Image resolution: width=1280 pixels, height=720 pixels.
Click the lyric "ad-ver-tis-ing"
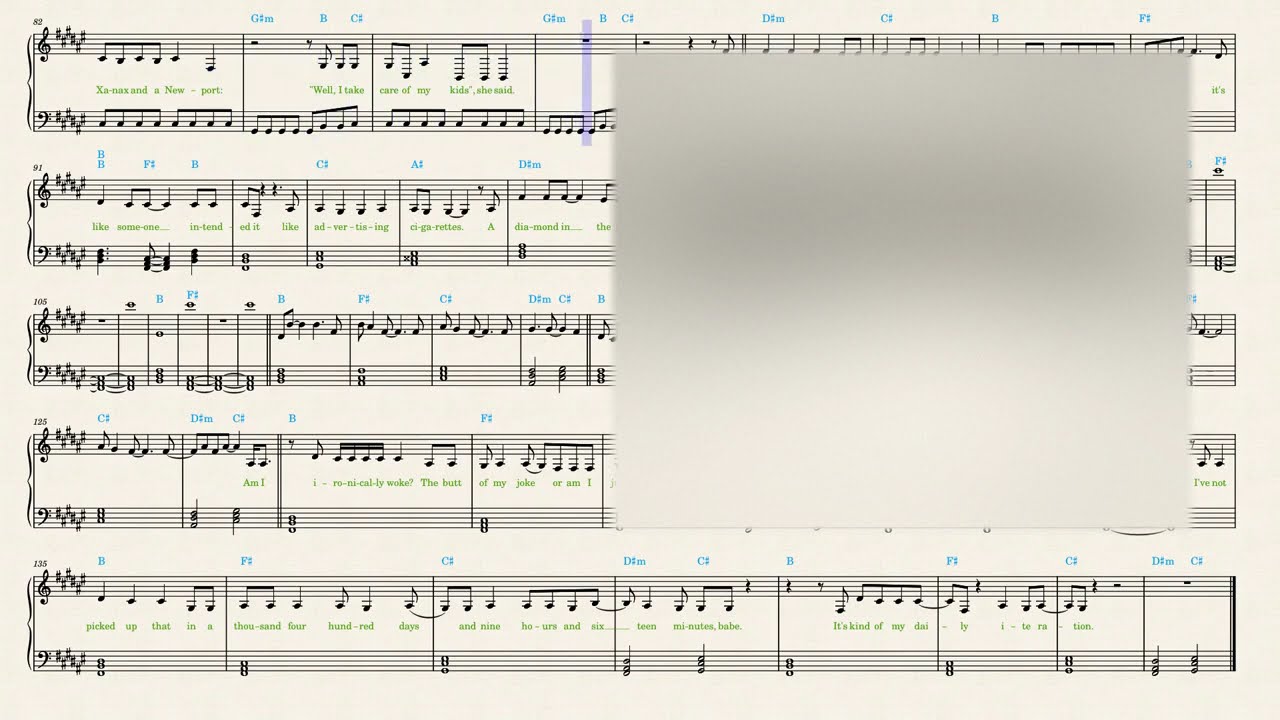[351, 226]
